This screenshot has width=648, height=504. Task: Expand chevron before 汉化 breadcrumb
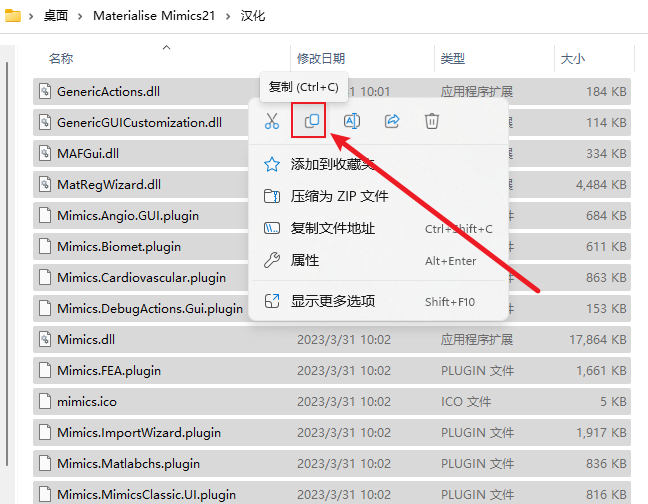pyautogui.click(x=228, y=16)
